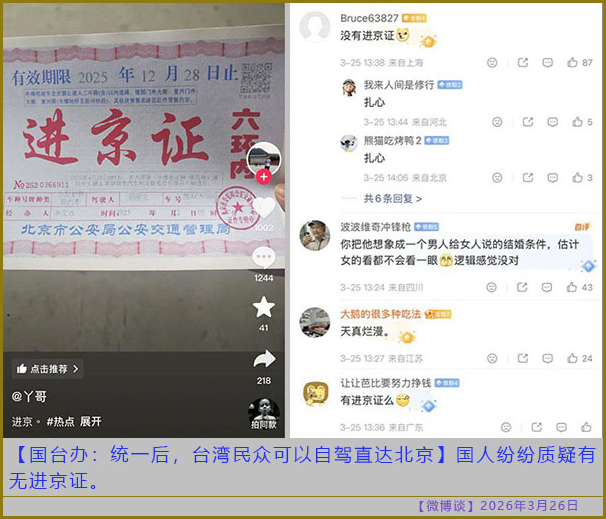
Task: Reply to 大鹅的很多种吃法 comment
Action: [547, 358]
